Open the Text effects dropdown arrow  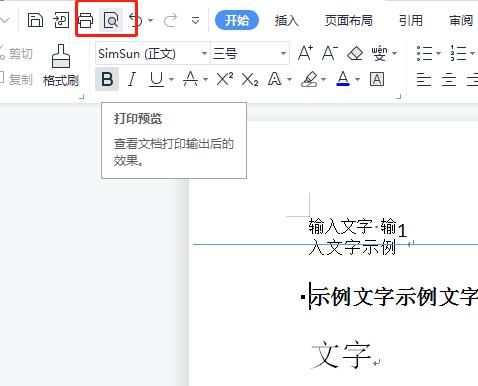289,79
